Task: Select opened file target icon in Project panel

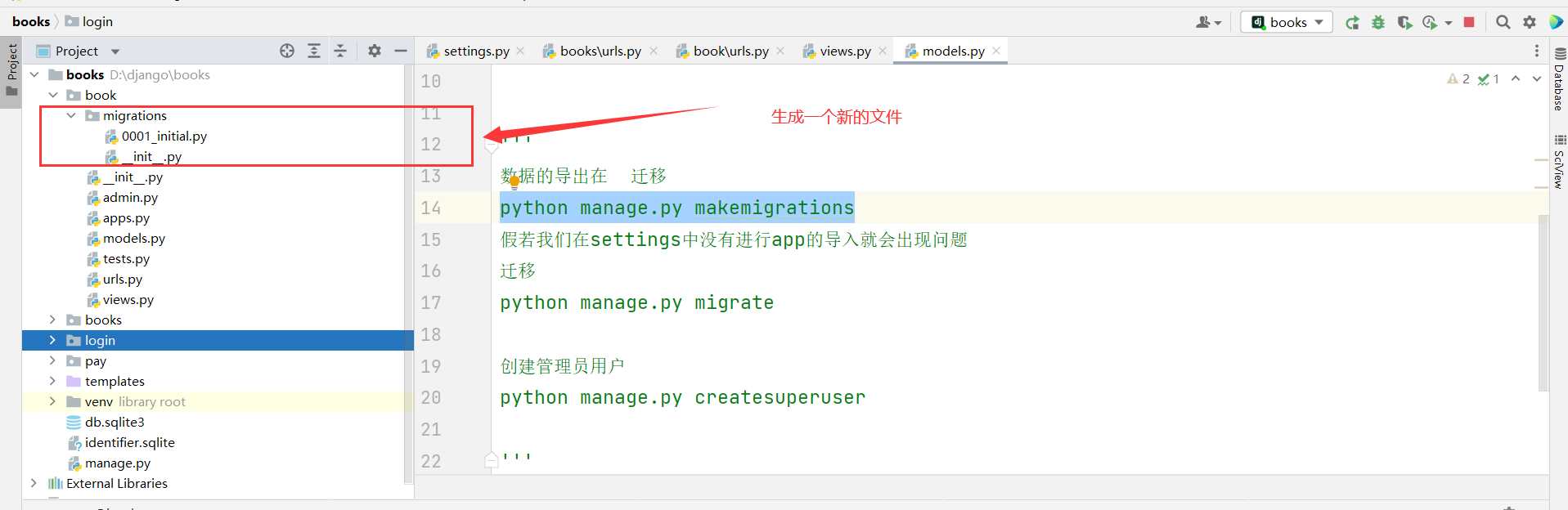Action: coord(287,51)
